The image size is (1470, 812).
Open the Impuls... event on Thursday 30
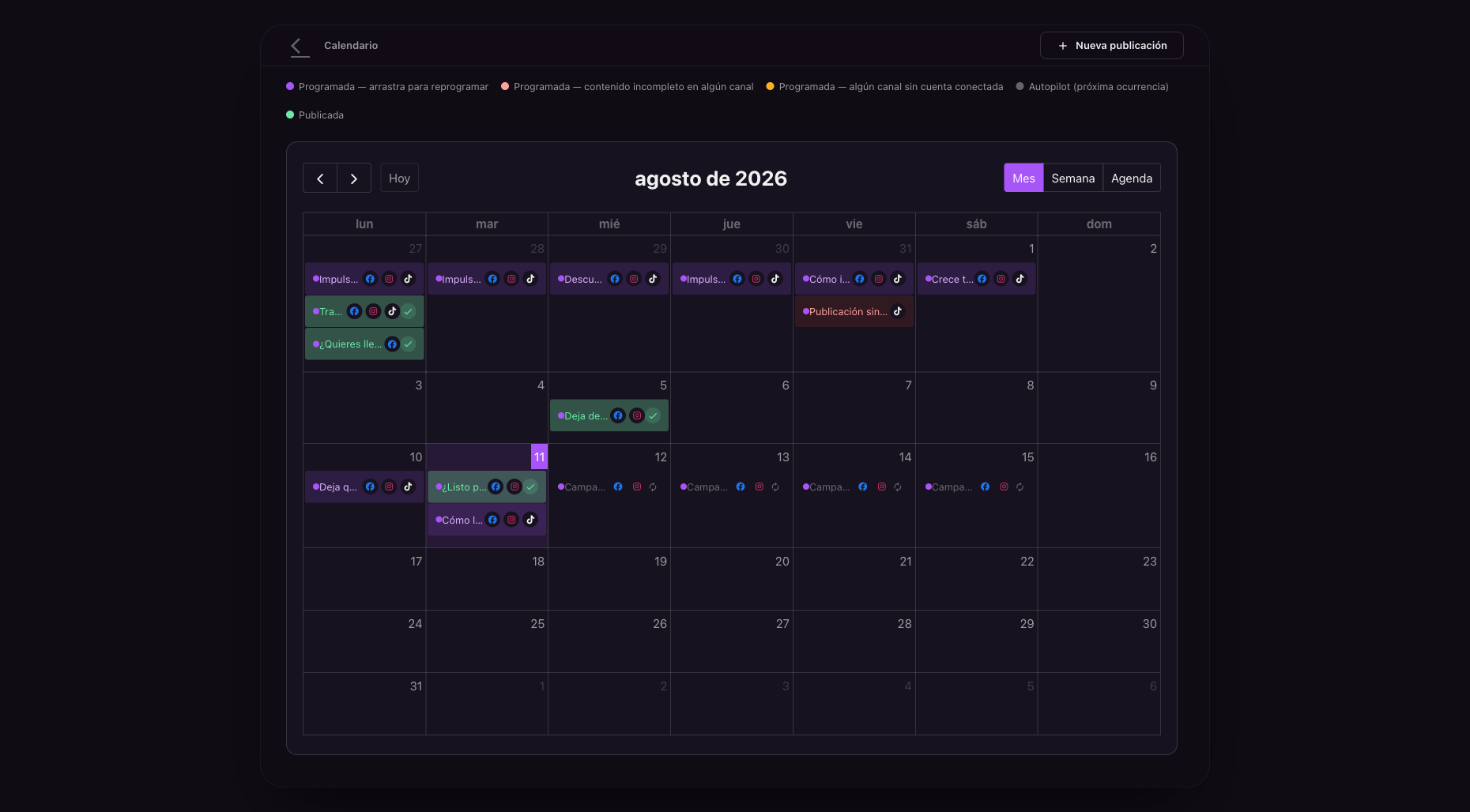click(732, 279)
